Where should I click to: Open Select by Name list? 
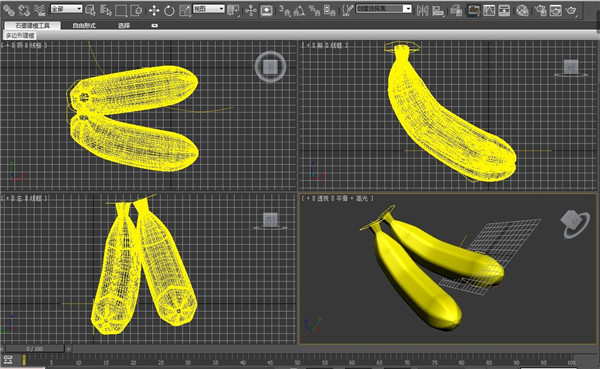(106, 10)
